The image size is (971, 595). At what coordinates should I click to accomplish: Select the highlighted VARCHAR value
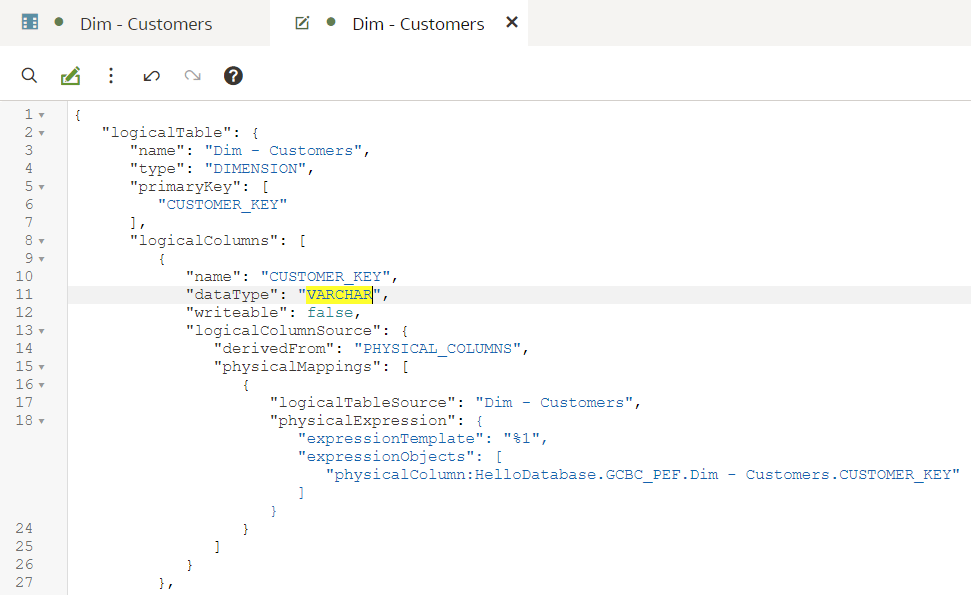pos(339,294)
